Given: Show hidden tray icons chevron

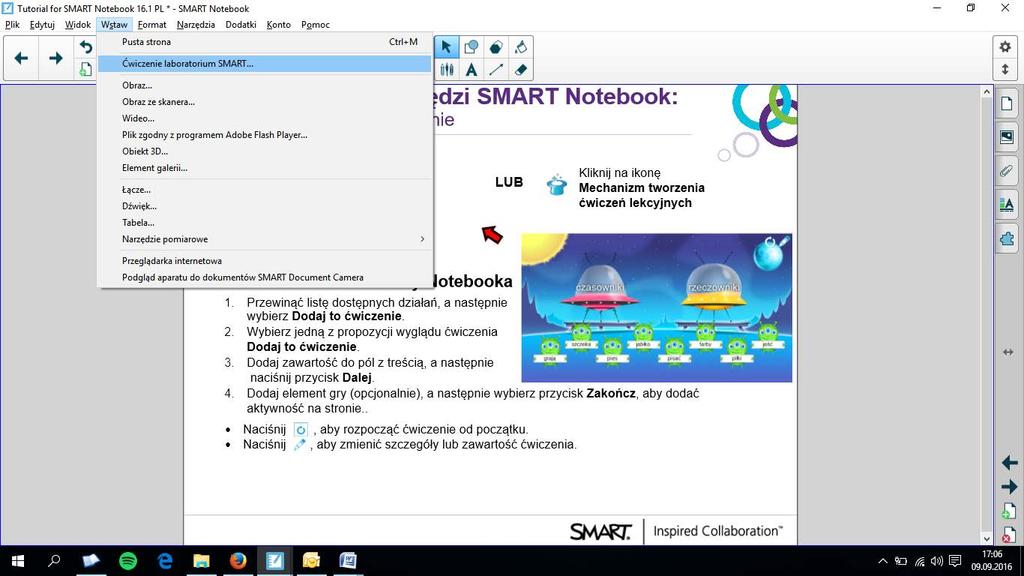Looking at the screenshot, I should click(x=882, y=561).
